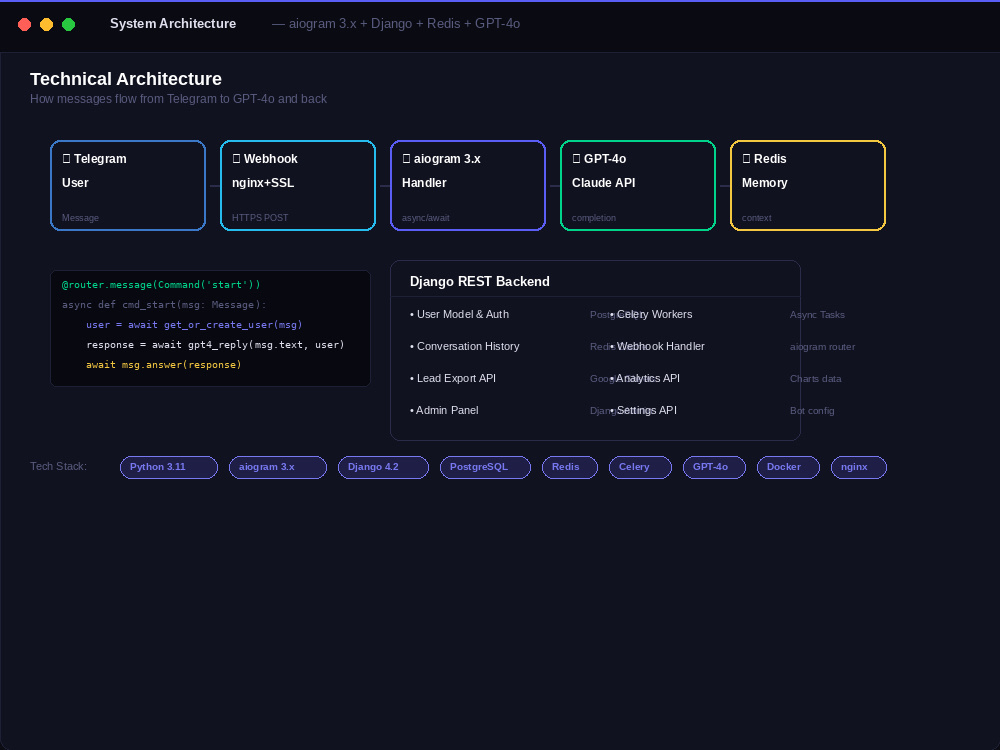Click the aiogram 3.x tech tag
Viewport: 1000px width, 750px height.
coord(278,467)
